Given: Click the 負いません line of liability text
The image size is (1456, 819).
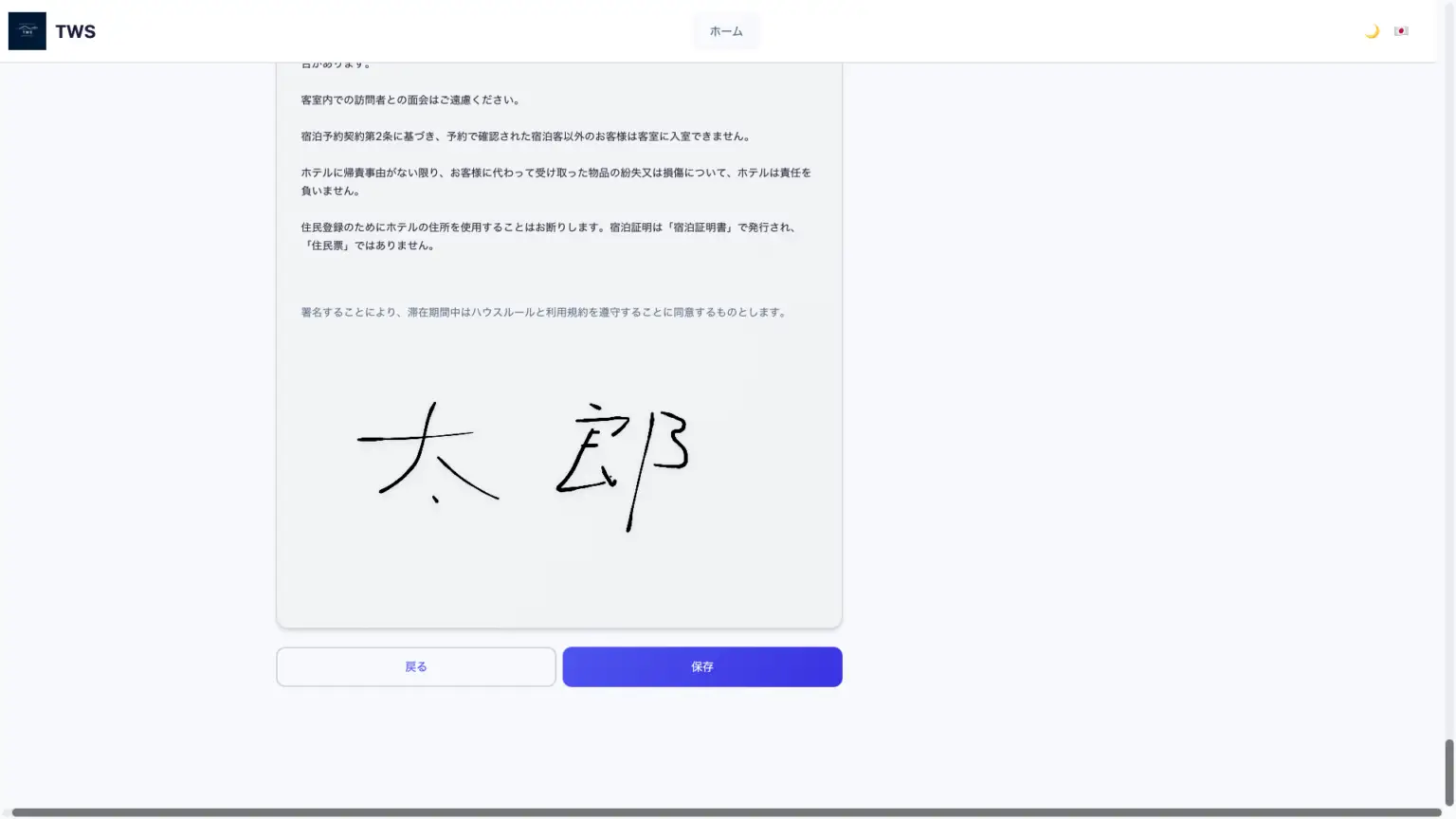Looking at the screenshot, I should 330,191.
